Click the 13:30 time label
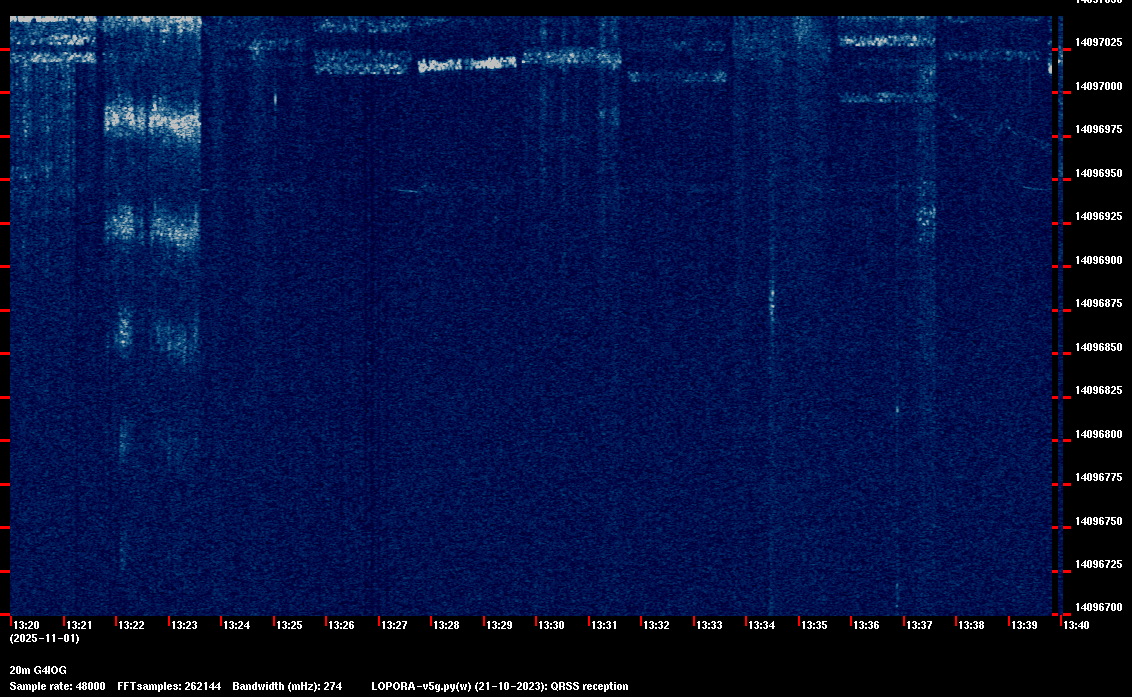This screenshot has width=1132, height=697. [552, 625]
